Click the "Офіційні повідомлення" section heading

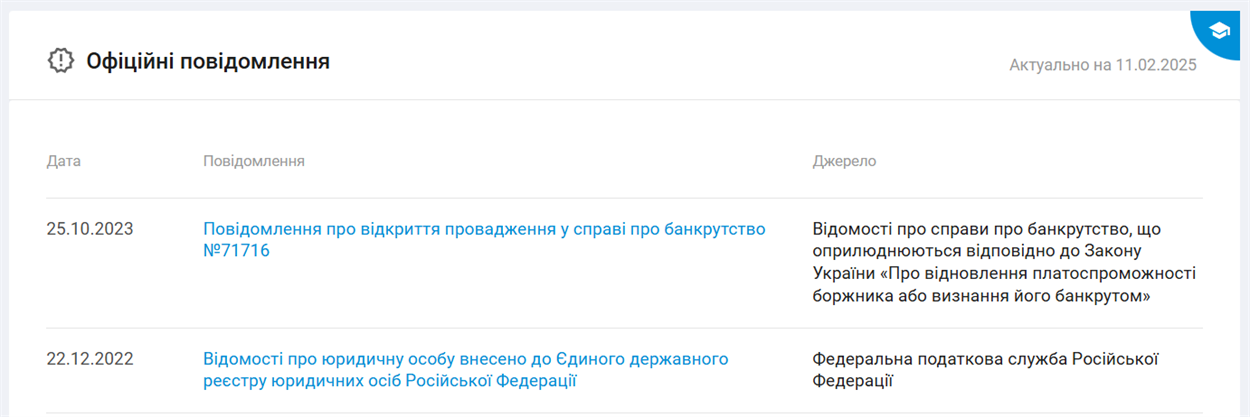208,62
